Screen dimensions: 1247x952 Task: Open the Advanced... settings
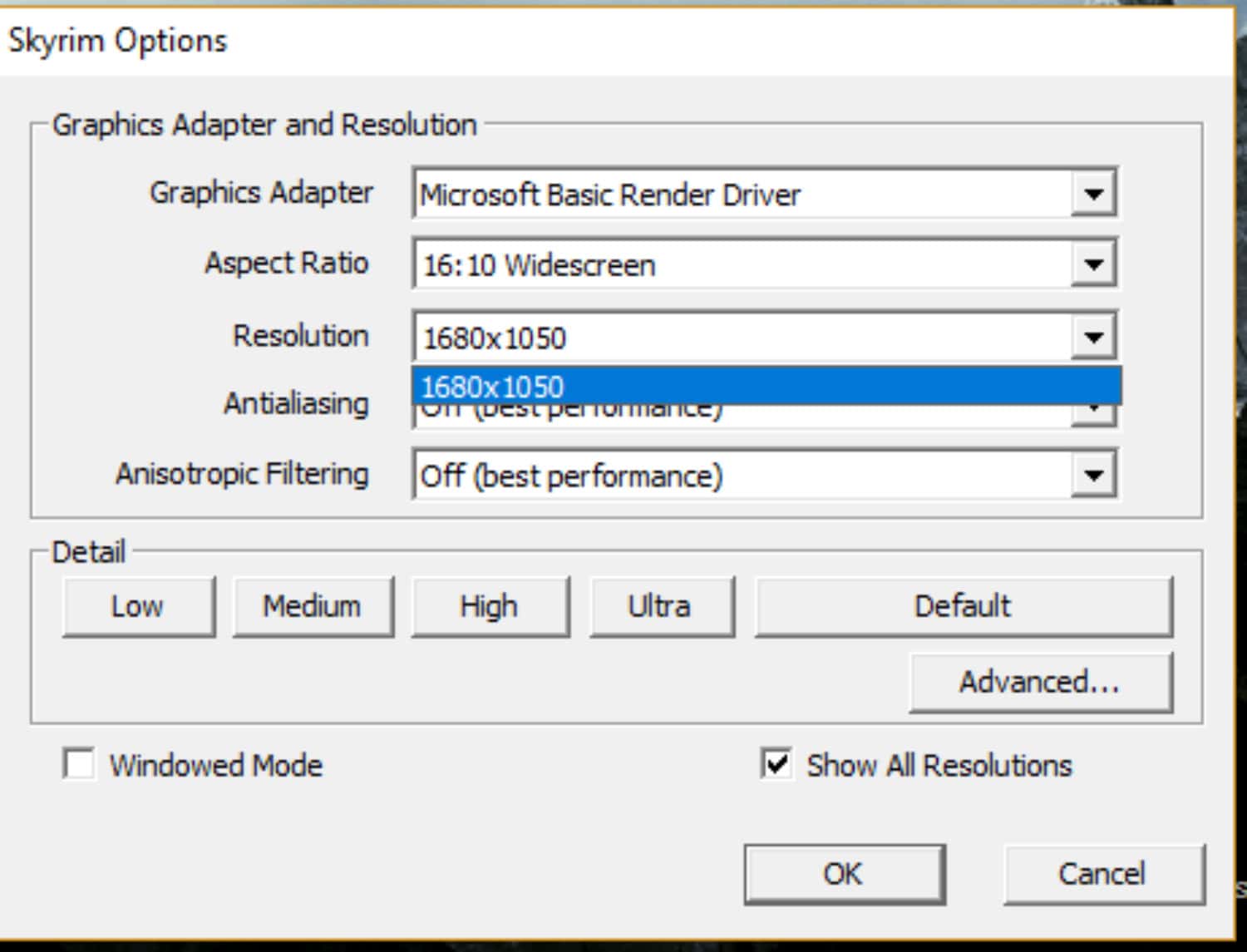(x=1041, y=682)
